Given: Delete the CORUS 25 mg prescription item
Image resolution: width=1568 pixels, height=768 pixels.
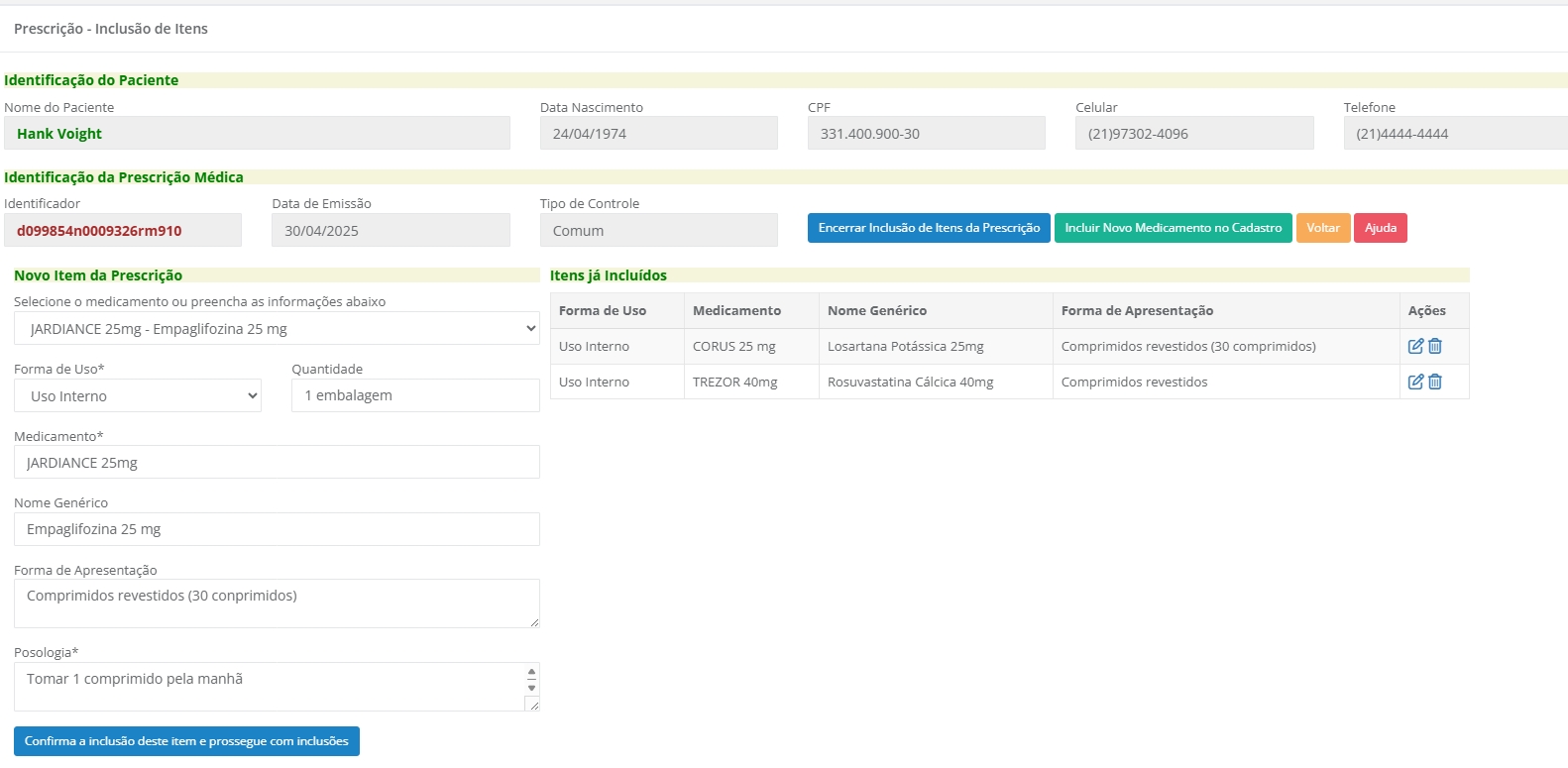Looking at the screenshot, I should (x=1435, y=346).
